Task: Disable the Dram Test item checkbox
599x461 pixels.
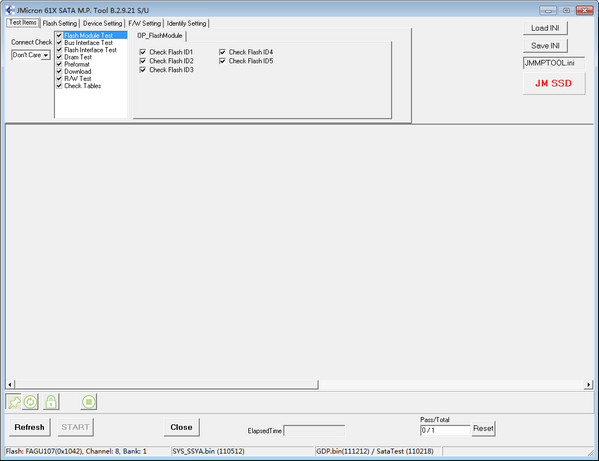Action: pos(59,57)
